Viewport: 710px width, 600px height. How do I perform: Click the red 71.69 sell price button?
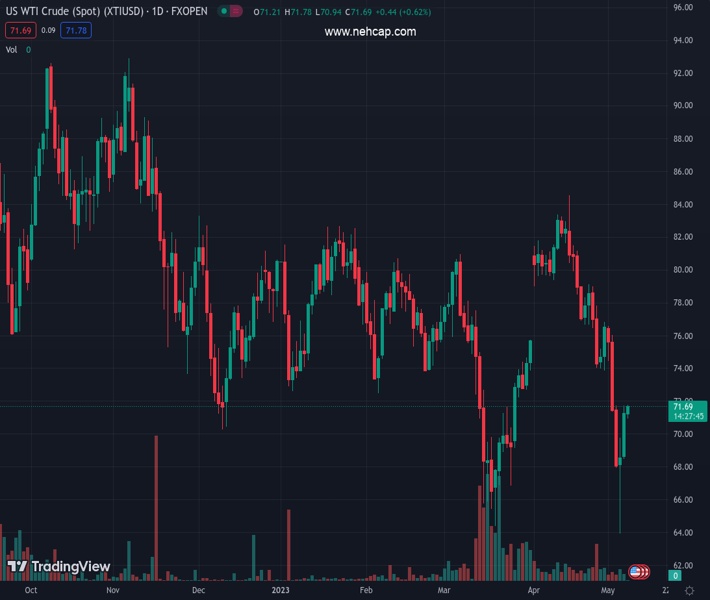coord(21,30)
